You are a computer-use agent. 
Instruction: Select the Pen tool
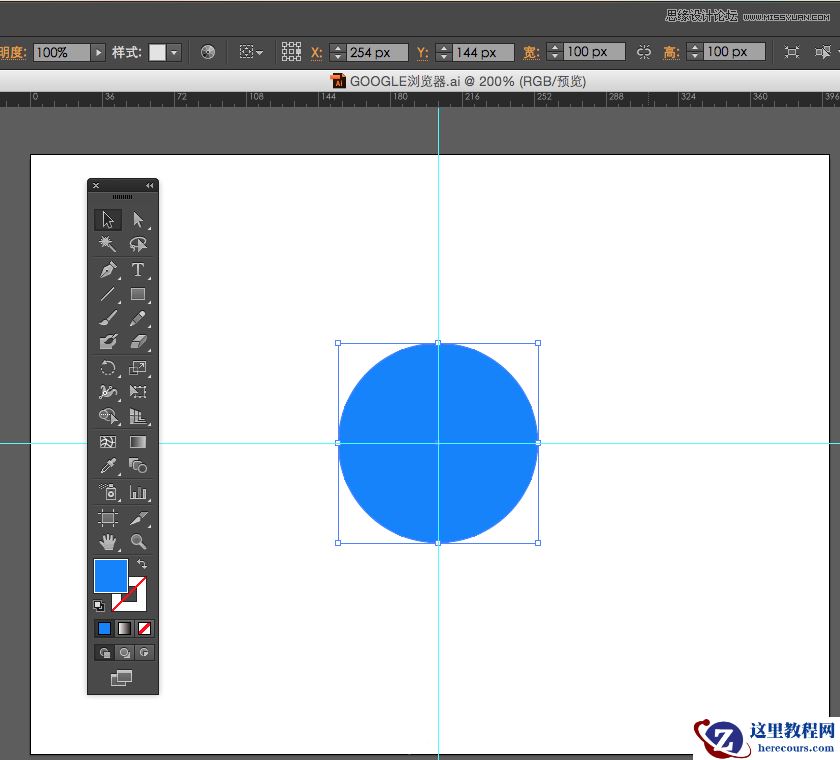tap(106, 269)
